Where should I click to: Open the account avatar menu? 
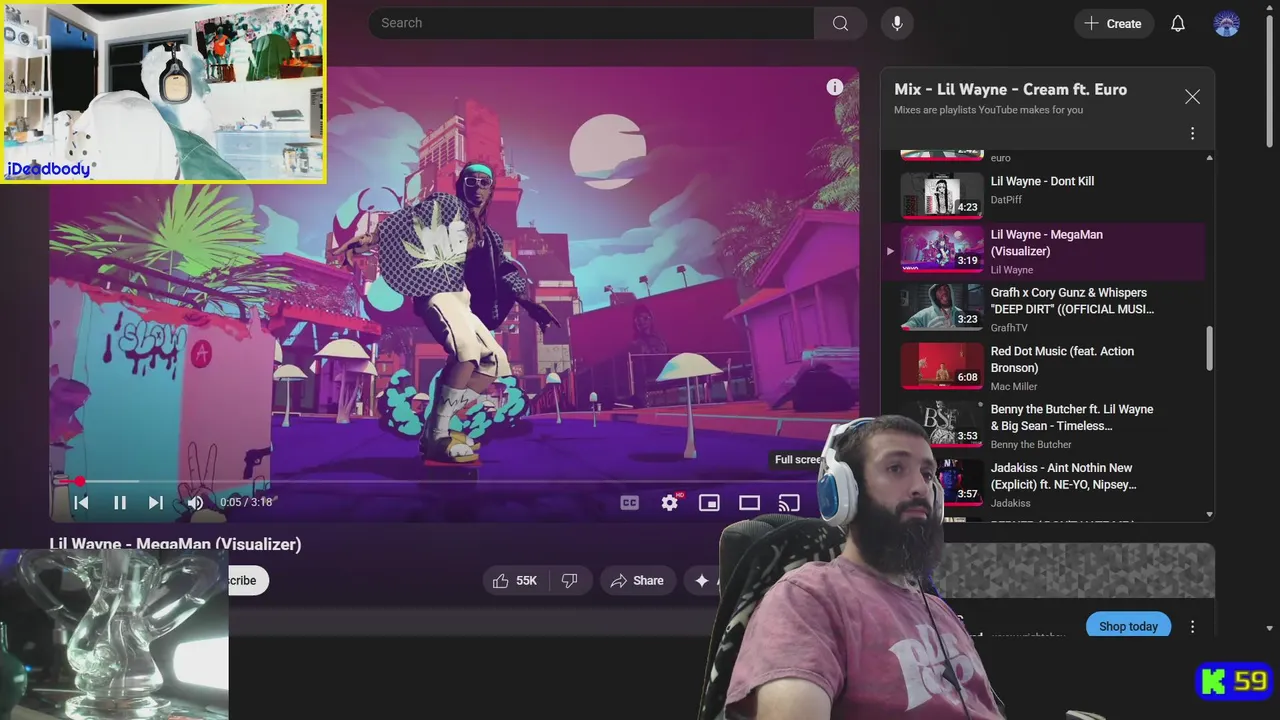pyautogui.click(x=1227, y=23)
